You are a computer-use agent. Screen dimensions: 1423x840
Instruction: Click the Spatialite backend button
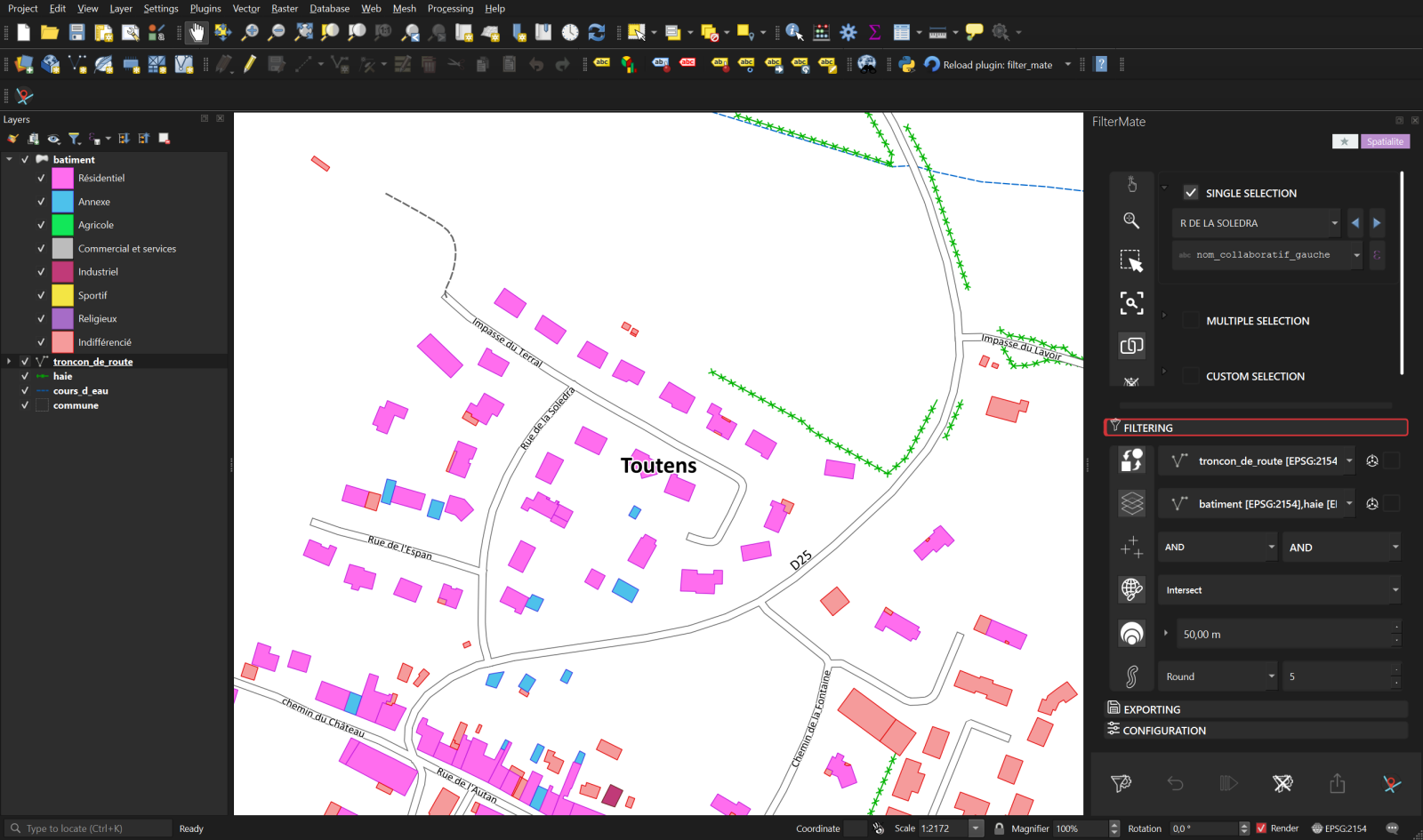point(1385,141)
